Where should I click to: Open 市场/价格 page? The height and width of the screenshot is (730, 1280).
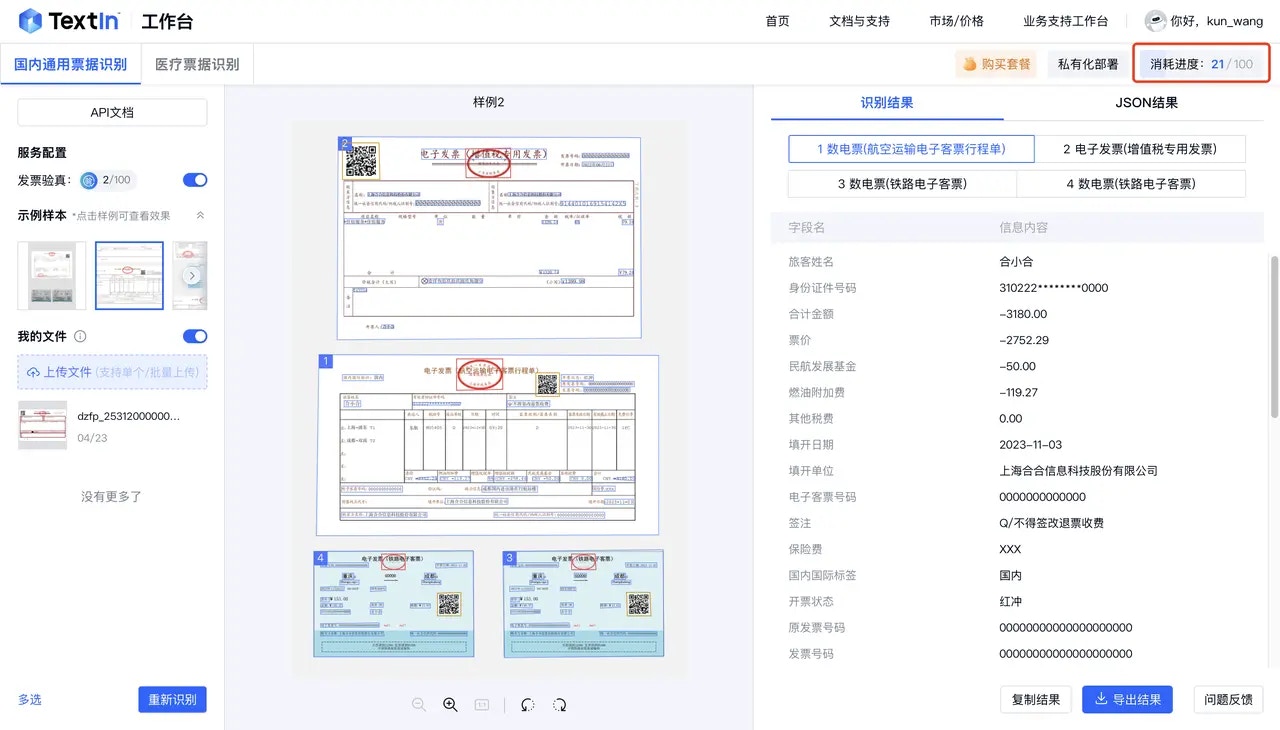[x=956, y=21]
